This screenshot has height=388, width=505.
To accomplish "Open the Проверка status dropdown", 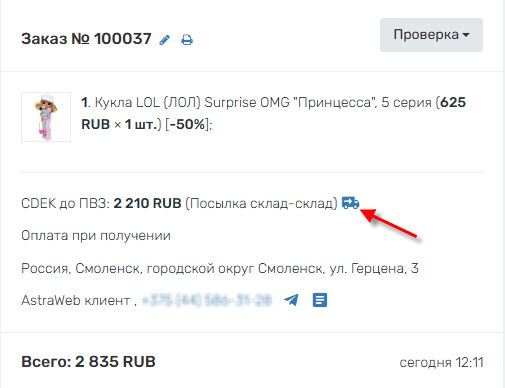I will [431, 35].
